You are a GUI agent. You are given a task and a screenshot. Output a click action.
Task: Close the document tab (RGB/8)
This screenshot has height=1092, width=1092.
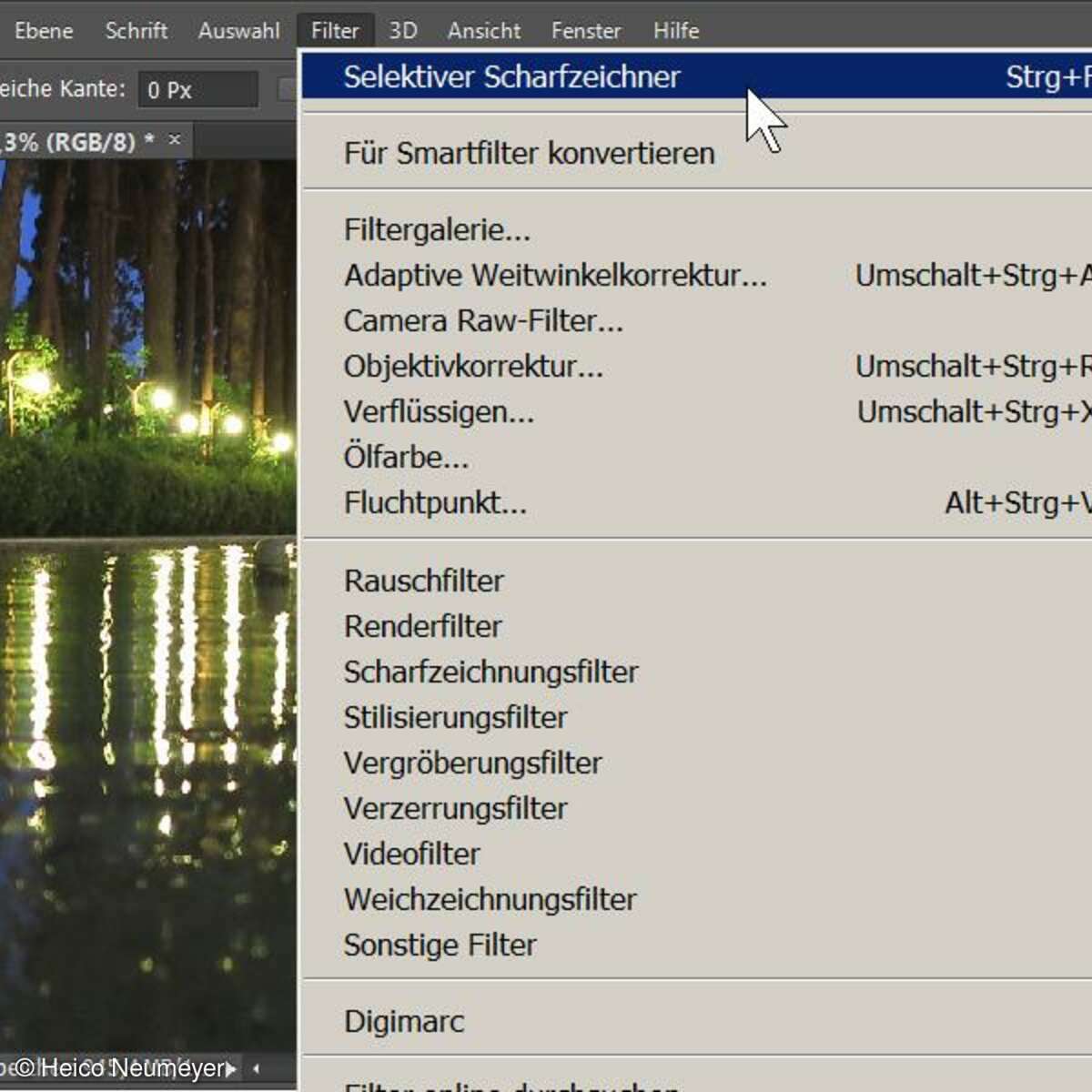click(x=175, y=140)
